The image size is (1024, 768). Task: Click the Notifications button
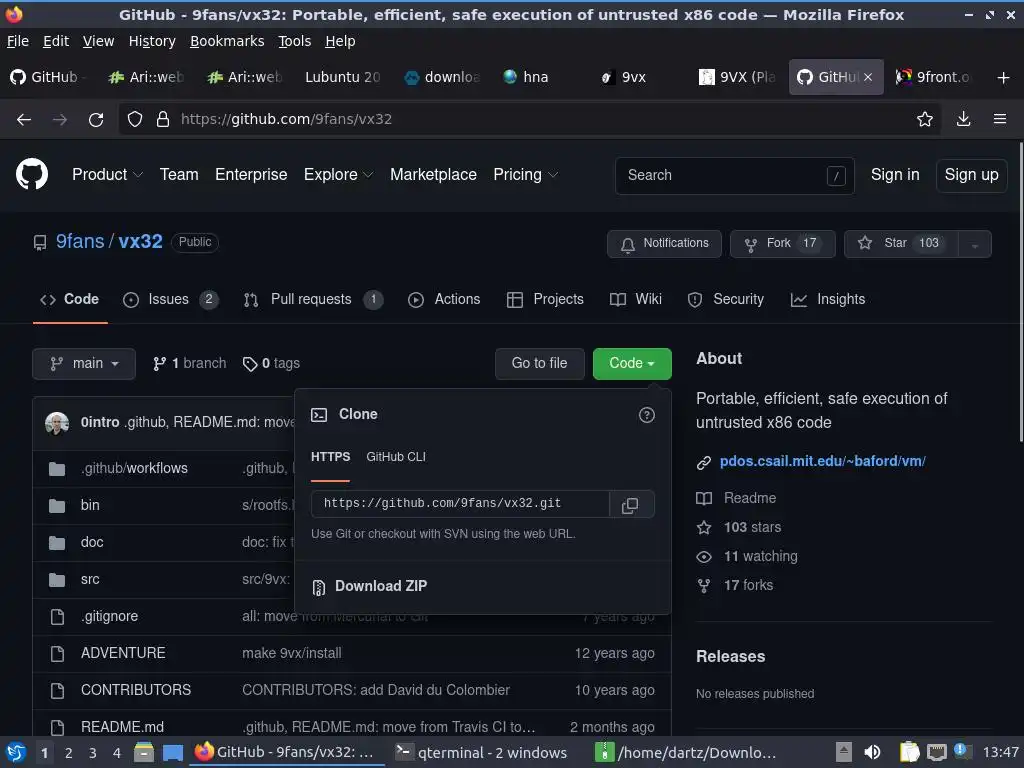[664, 244]
